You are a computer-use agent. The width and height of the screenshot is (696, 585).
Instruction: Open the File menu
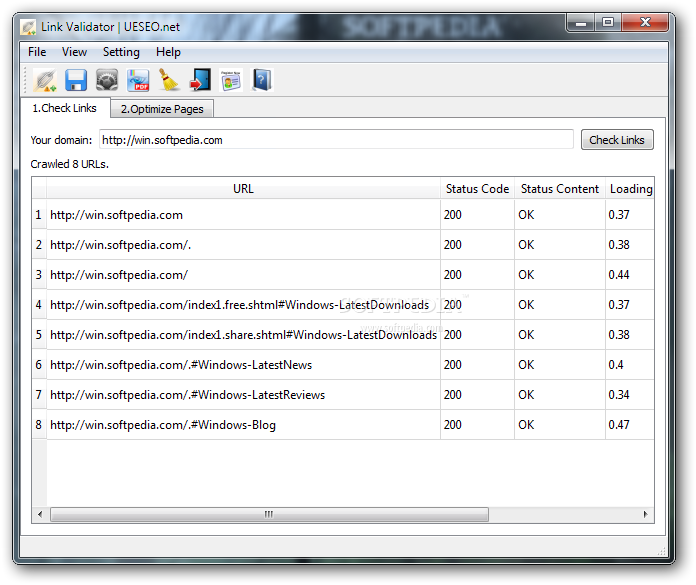click(x=37, y=52)
